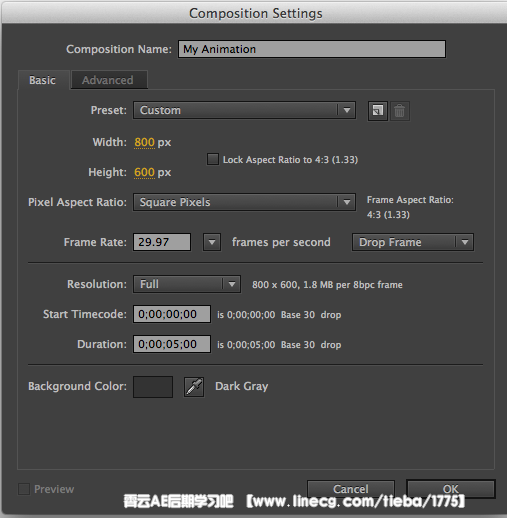Click the Start Timecode field
Viewport: 507px width, 518px height.
pos(172,314)
